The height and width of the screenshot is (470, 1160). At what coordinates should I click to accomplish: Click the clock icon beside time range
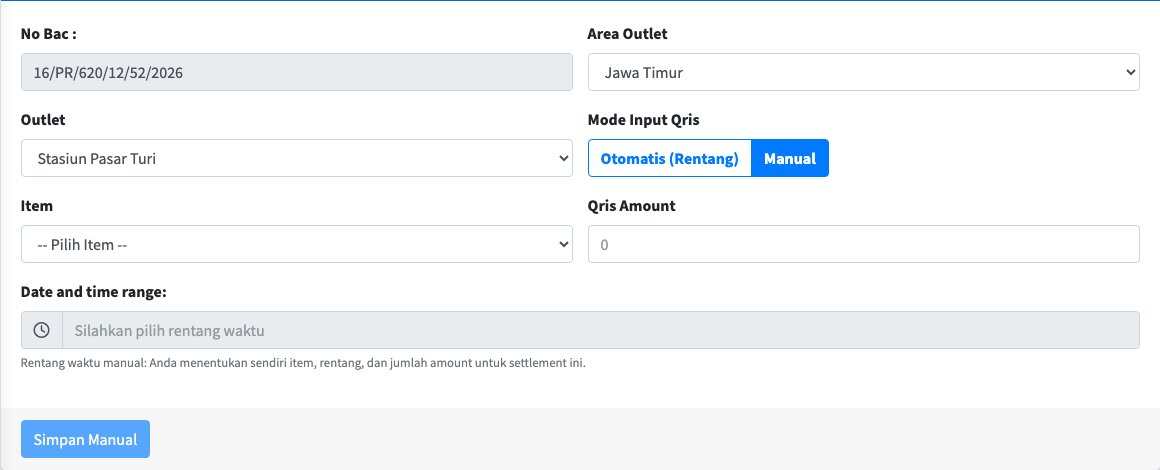(42, 330)
